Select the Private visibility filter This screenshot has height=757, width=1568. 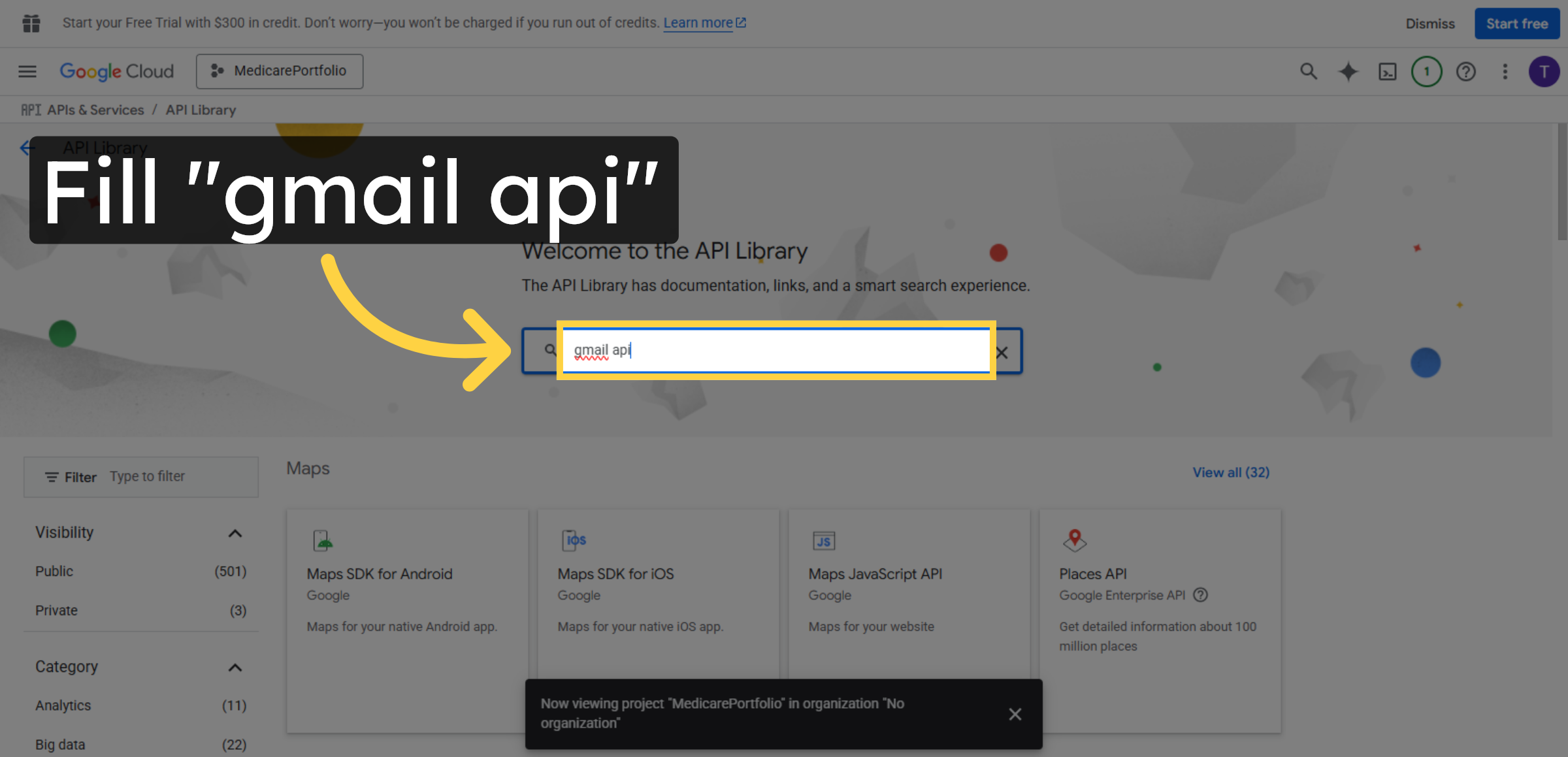56,610
